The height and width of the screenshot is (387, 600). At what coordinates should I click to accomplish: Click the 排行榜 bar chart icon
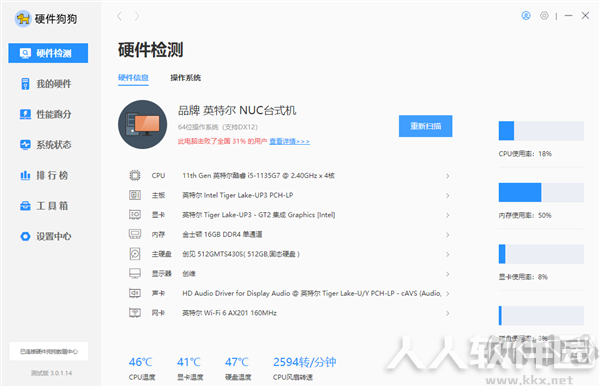[x=25, y=175]
